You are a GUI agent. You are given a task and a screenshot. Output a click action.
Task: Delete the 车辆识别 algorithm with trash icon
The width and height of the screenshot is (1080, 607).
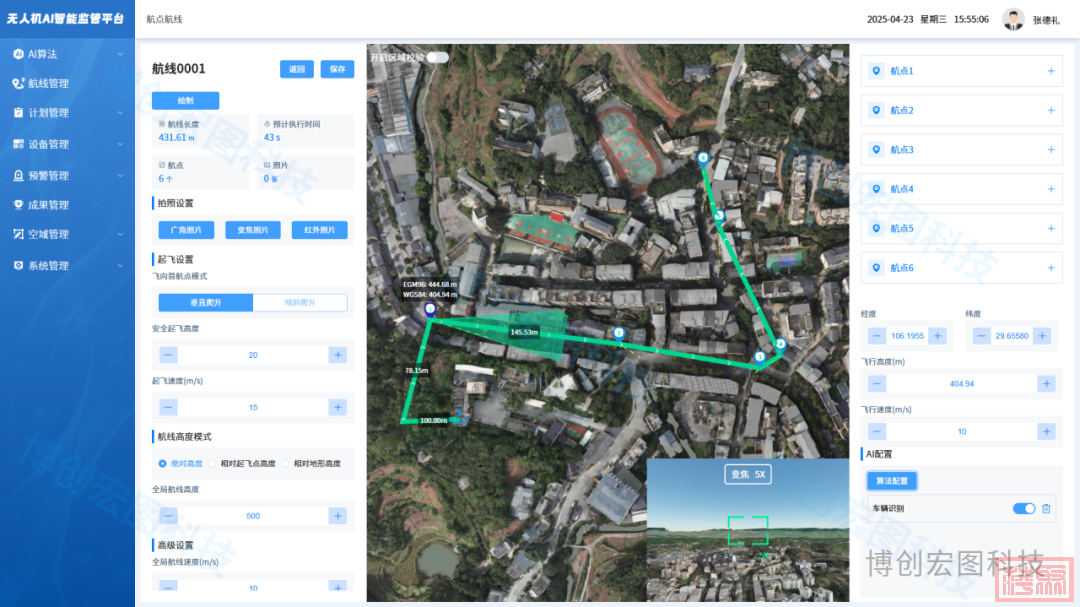(1046, 509)
